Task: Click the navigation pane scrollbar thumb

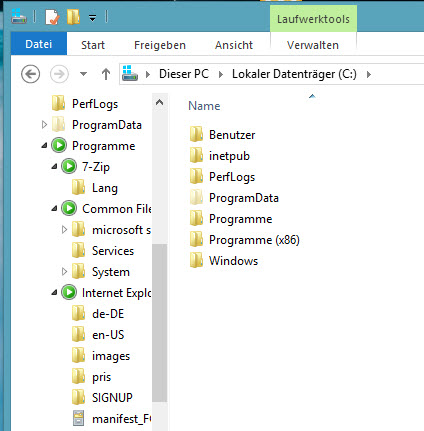Action: pyautogui.click(x=159, y=323)
